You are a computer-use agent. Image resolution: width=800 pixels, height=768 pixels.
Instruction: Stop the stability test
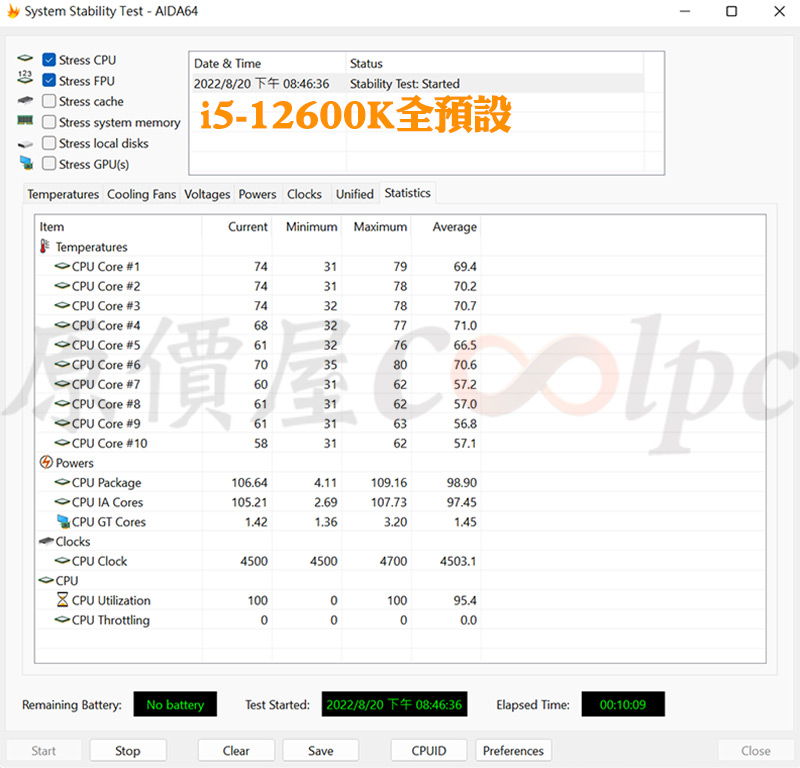(128, 750)
